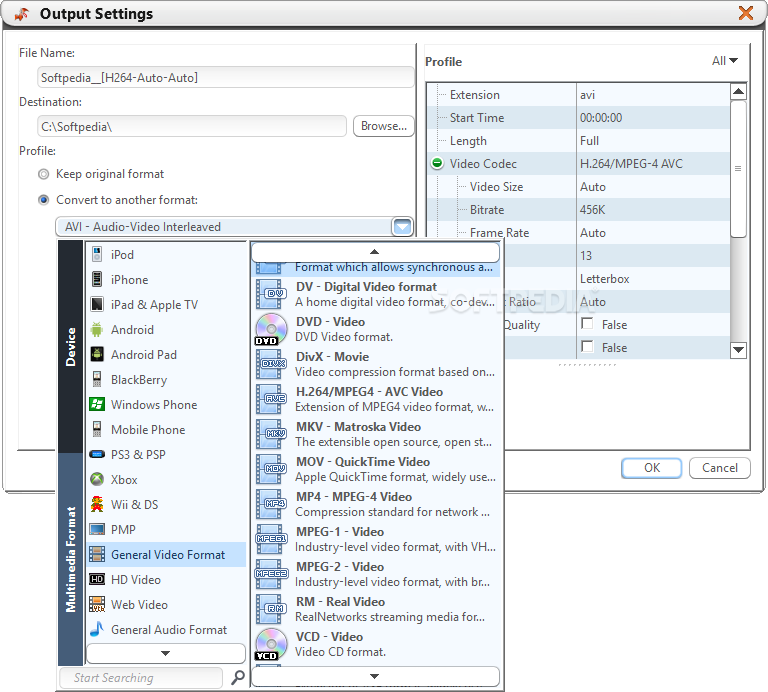Click the Video Codec value H.264/MPEG-4 AVC
Image resolution: width=768 pixels, height=692 pixels.
tap(631, 164)
